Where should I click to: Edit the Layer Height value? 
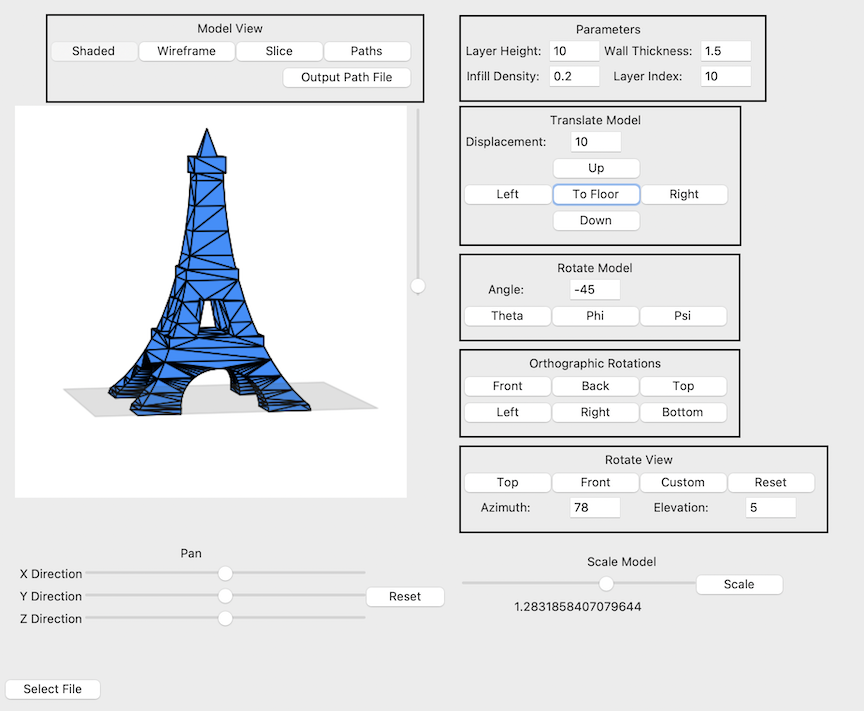[x=574, y=50]
